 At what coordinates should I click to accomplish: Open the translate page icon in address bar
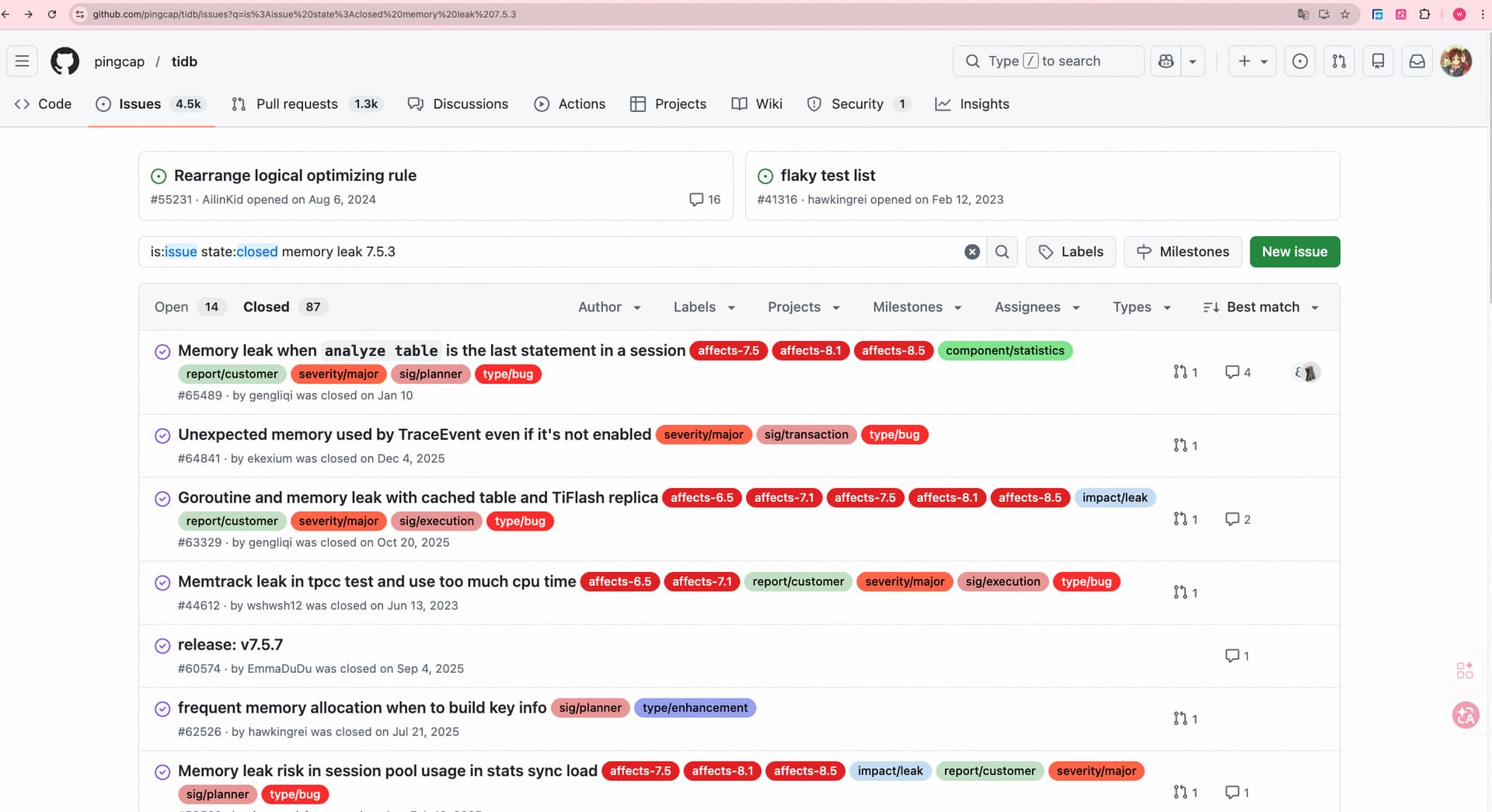pos(1303,14)
